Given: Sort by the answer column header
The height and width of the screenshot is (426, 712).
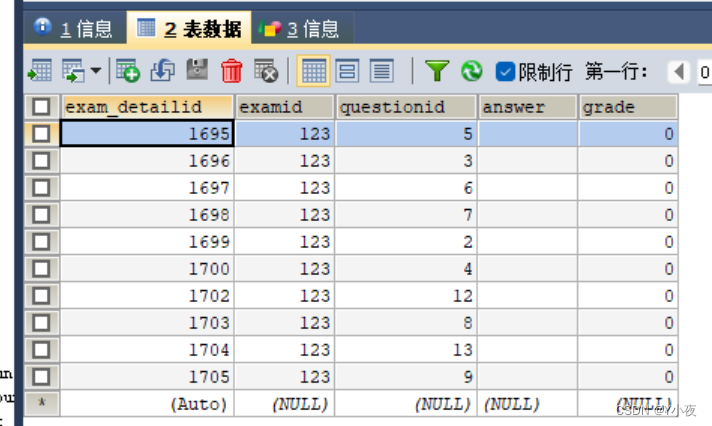Looking at the screenshot, I should 527,107.
